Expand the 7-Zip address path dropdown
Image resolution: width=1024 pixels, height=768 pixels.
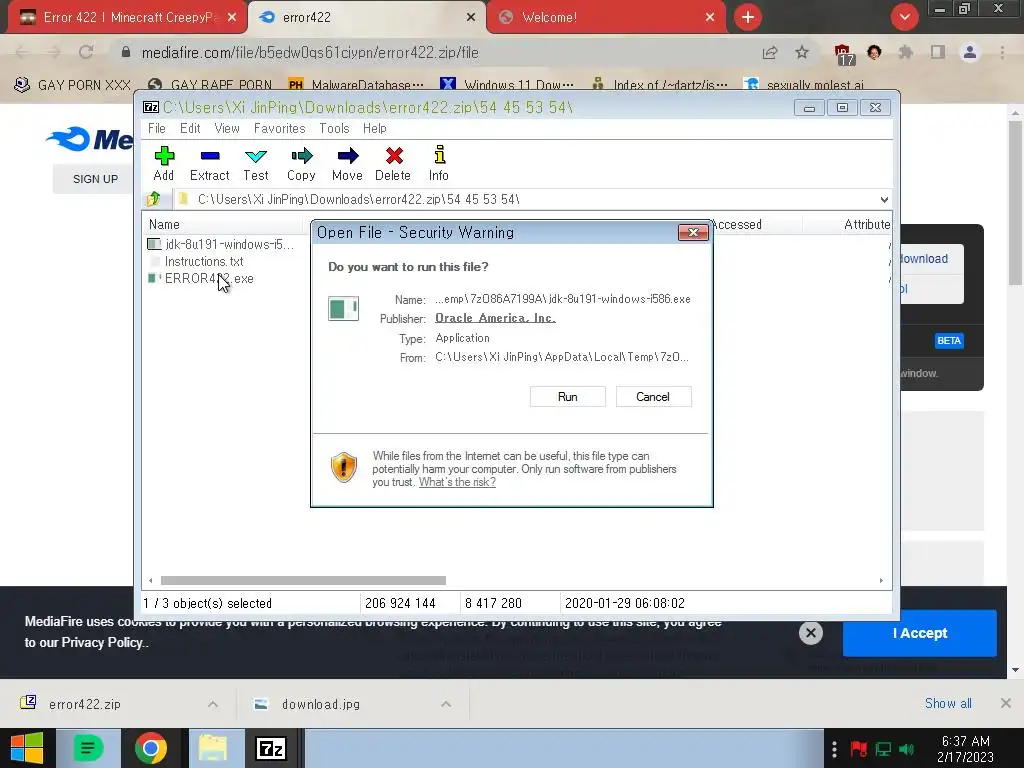pyautogui.click(x=884, y=199)
